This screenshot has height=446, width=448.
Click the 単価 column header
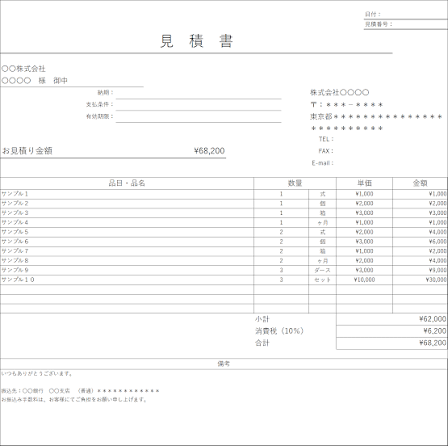[364, 183]
